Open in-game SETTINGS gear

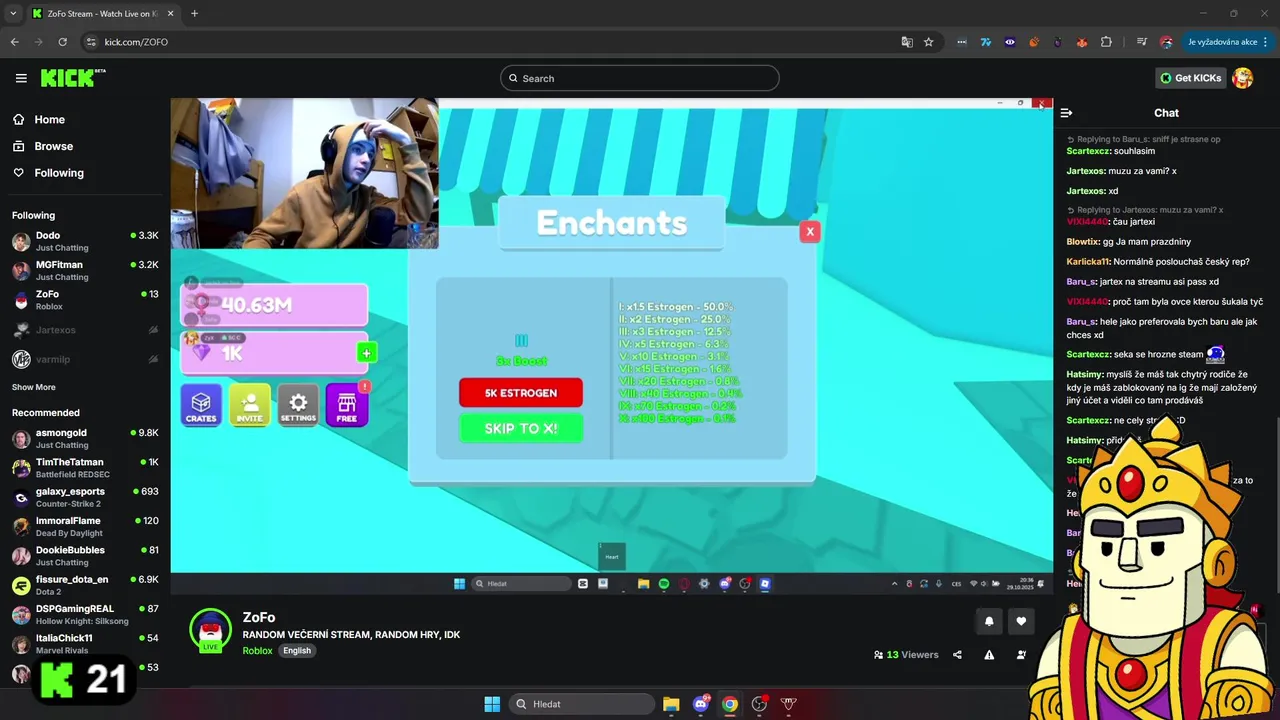[x=298, y=405]
